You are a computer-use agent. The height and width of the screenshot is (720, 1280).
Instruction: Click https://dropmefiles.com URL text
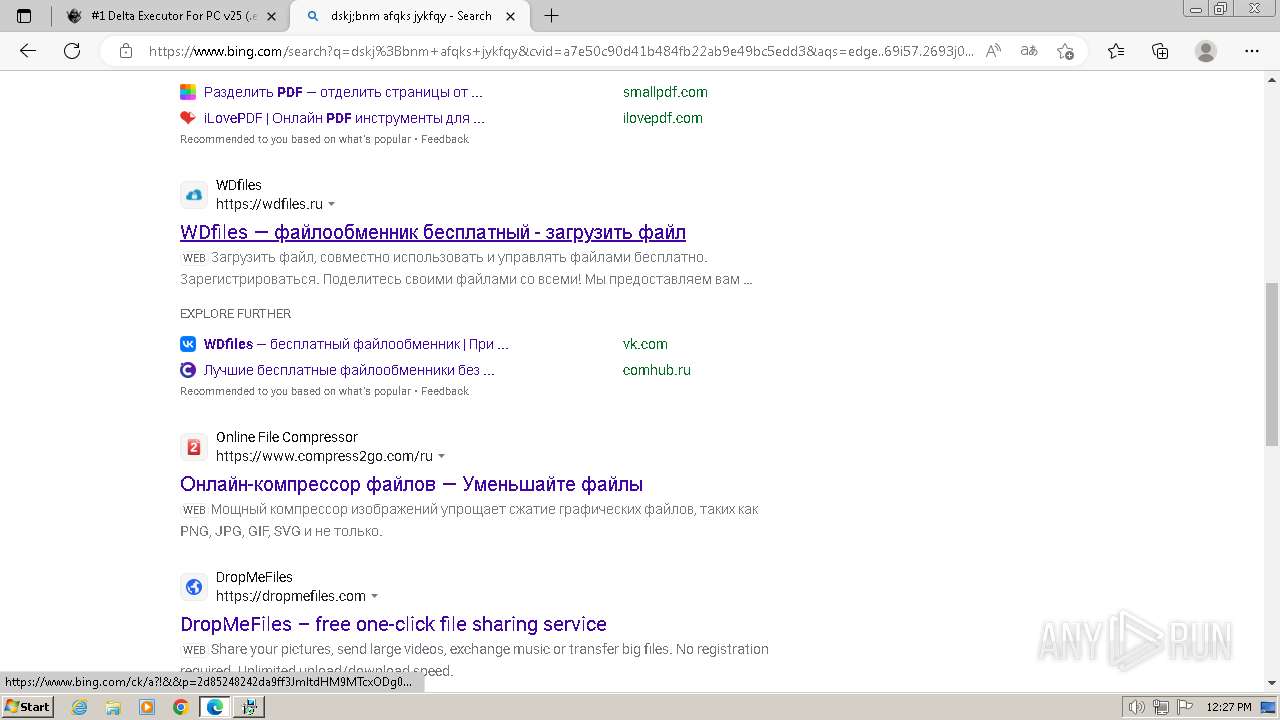[291, 596]
